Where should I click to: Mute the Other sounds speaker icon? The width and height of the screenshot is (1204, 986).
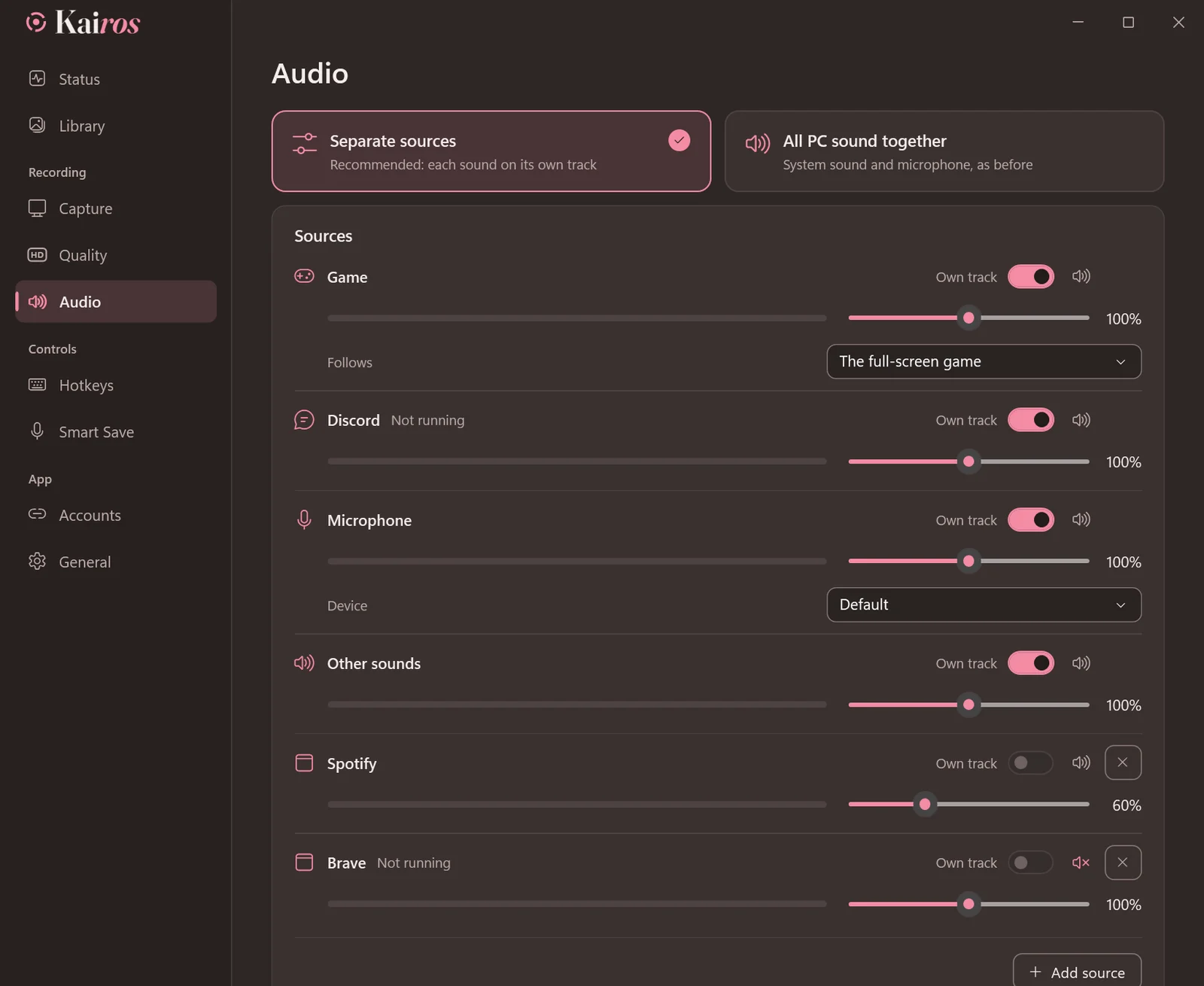click(1081, 663)
